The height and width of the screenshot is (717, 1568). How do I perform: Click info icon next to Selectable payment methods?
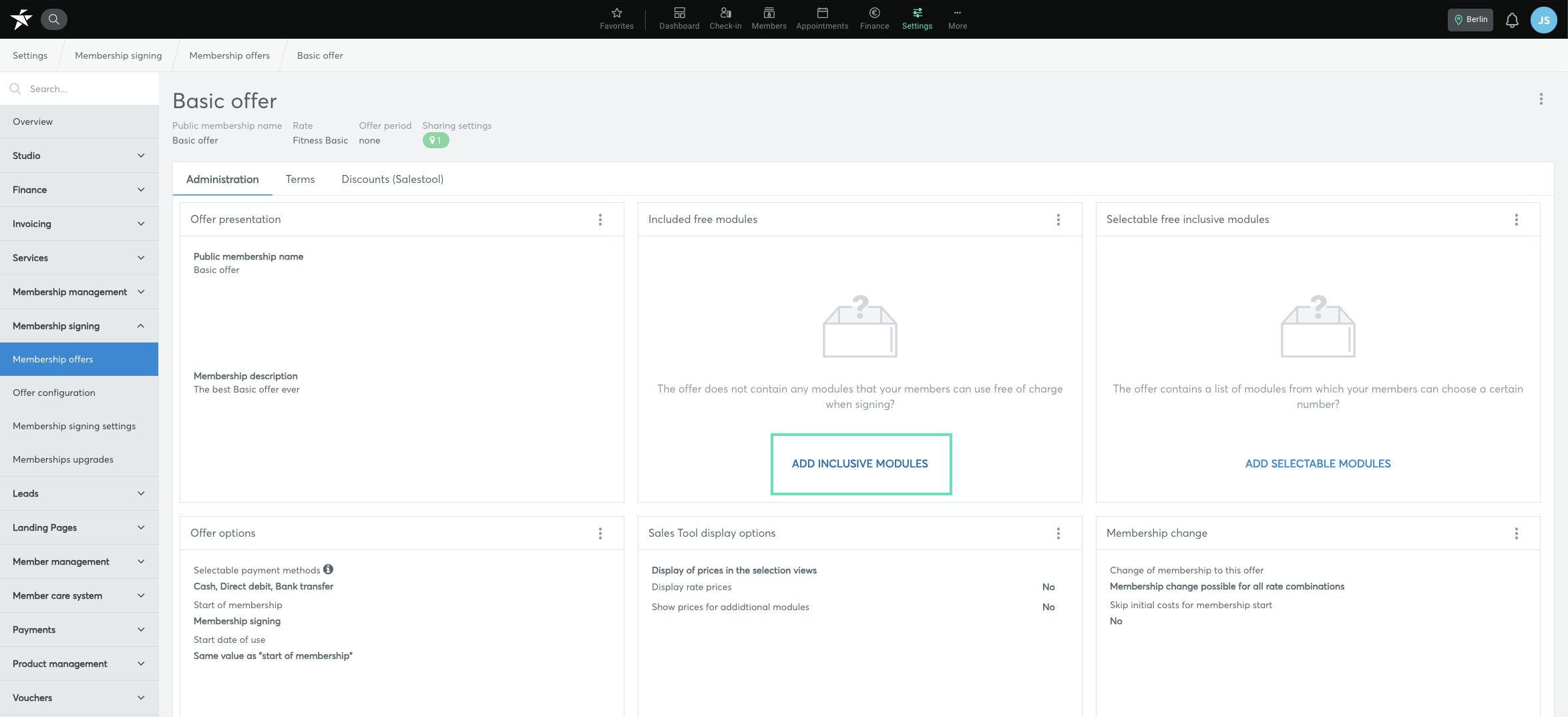[x=328, y=569]
